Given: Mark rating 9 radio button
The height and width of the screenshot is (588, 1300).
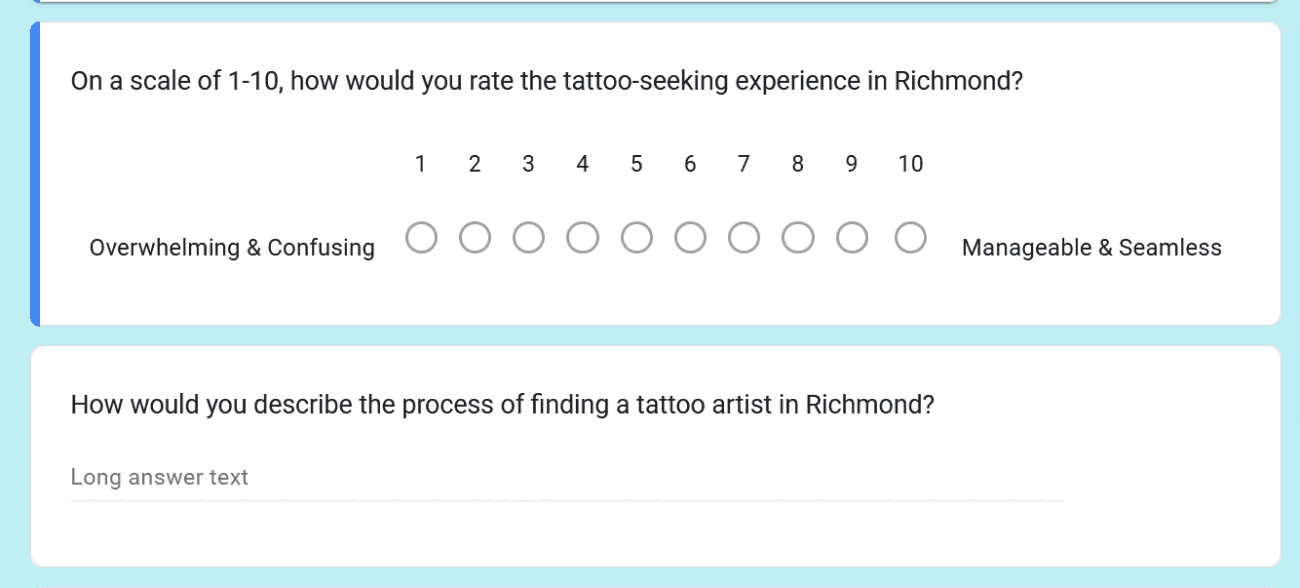Looking at the screenshot, I should 852,238.
